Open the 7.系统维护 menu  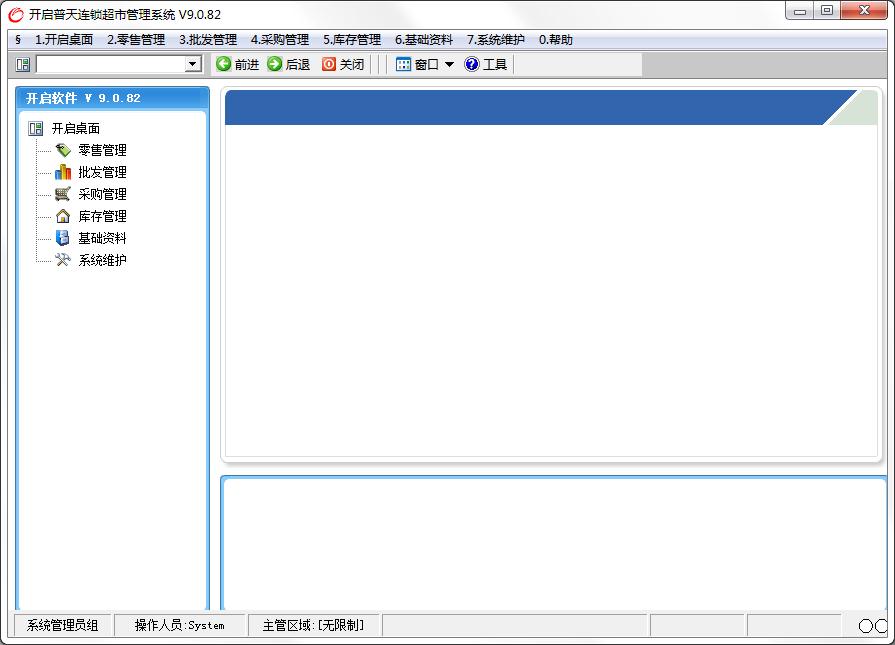(495, 39)
